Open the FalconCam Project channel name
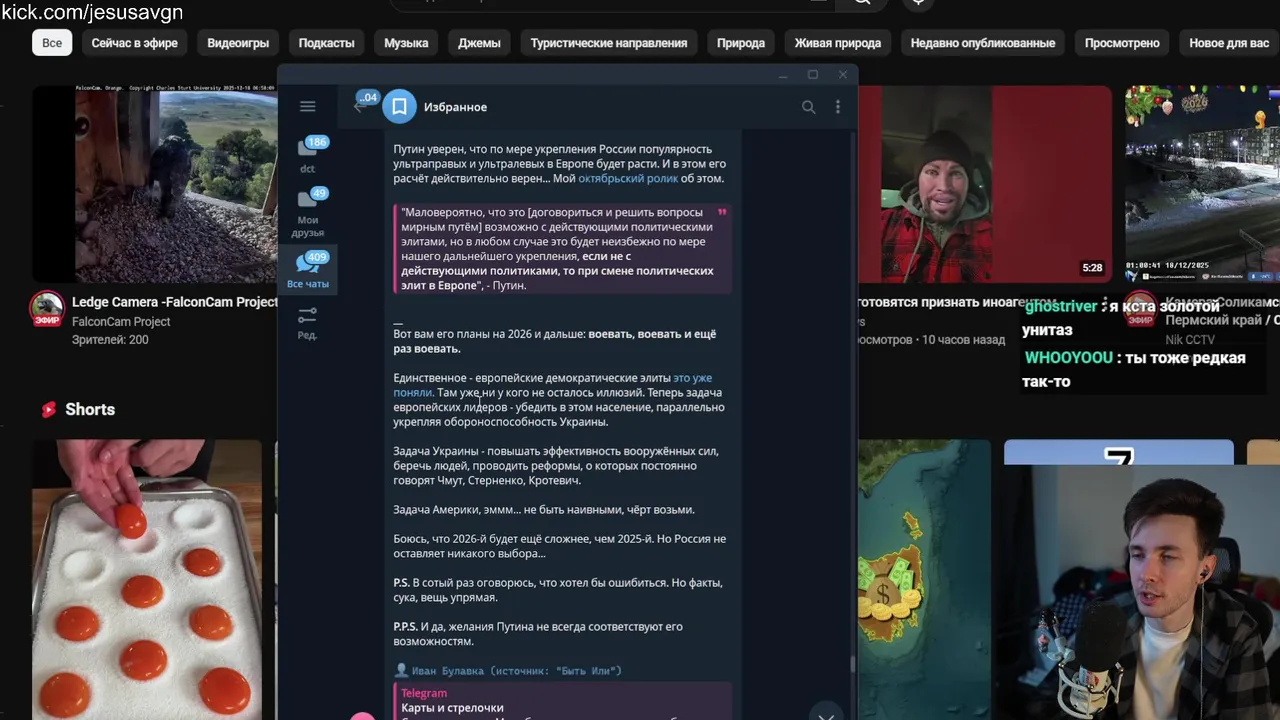The height and width of the screenshot is (720, 1280). click(x=121, y=322)
